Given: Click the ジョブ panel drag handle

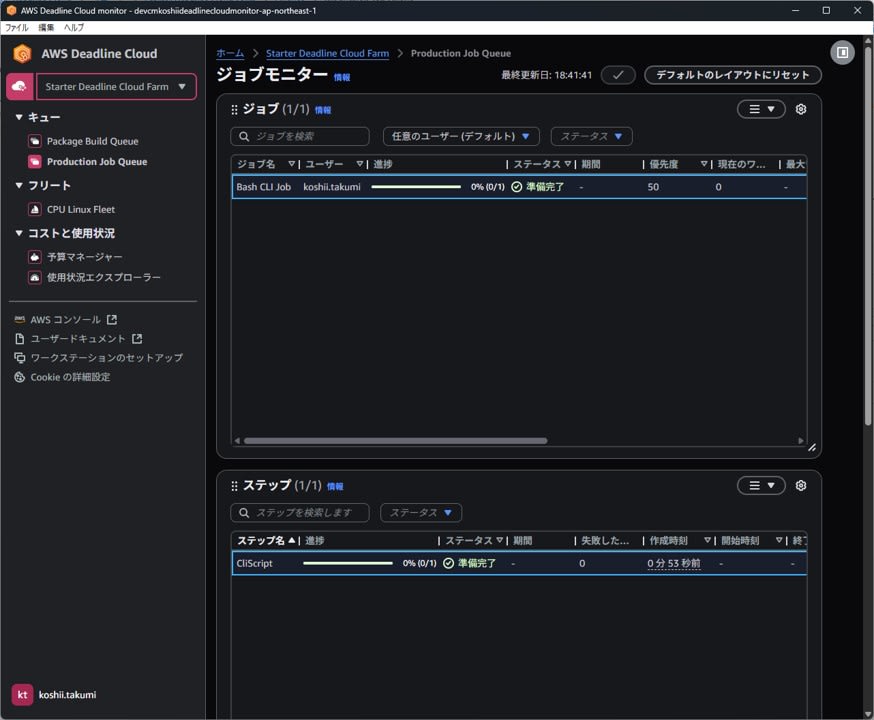Looking at the screenshot, I should tap(234, 110).
